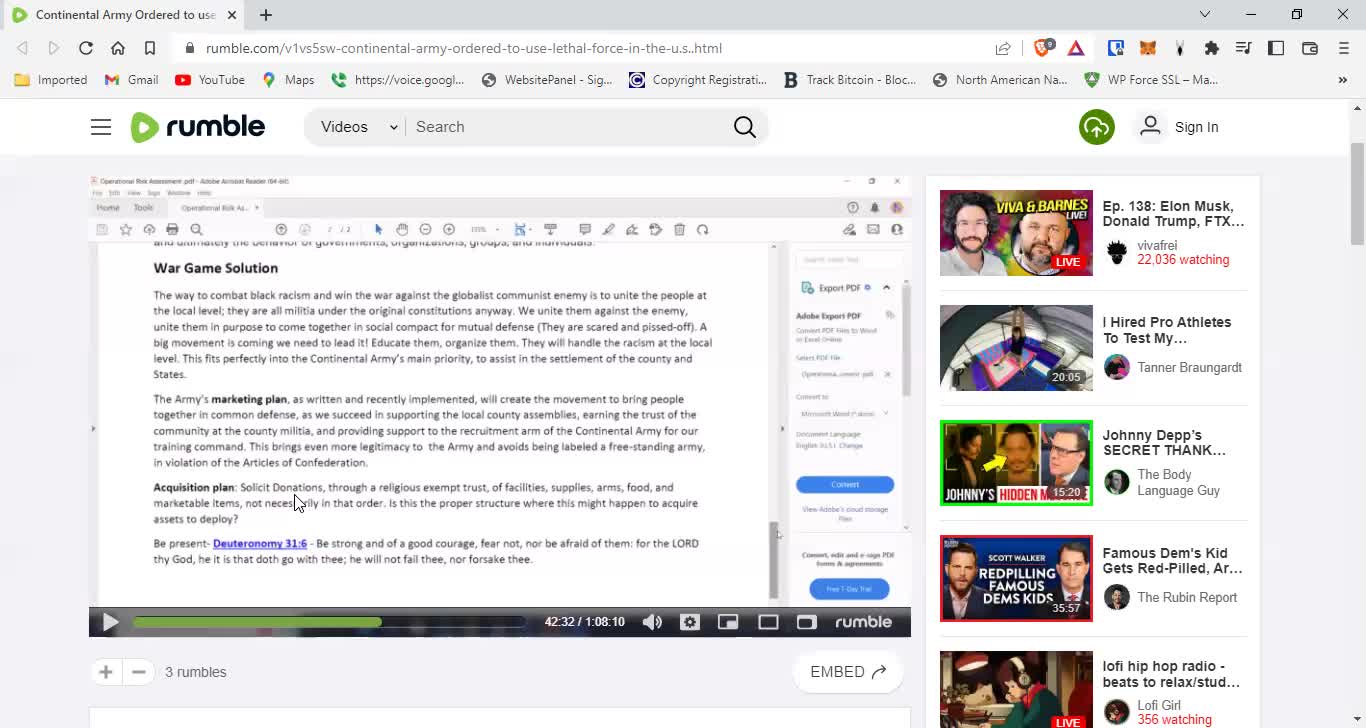The image size is (1366, 728).
Task: Open Redpilling Famous Dems Kids thumbnail
Action: pos(1016,578)
